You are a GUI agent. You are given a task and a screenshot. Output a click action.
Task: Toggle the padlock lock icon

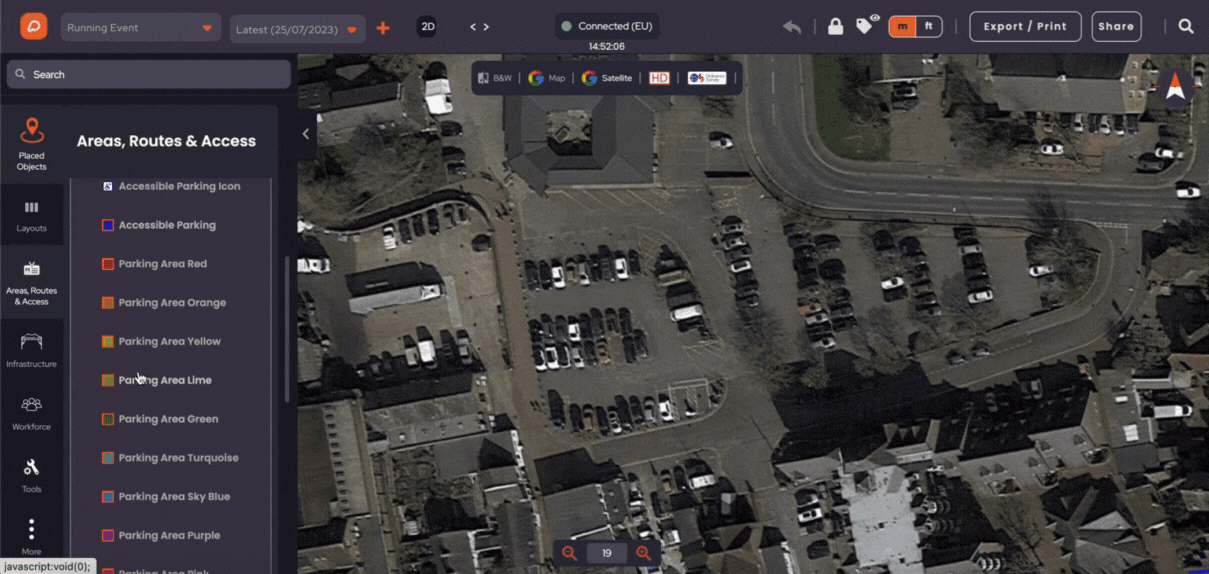(835, 27)
